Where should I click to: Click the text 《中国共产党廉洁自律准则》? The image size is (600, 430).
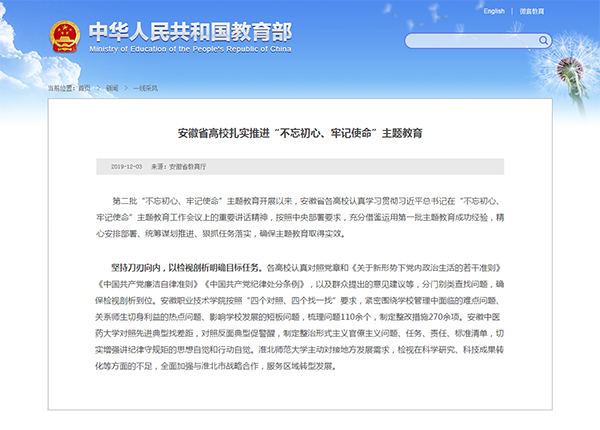[x=148, y=284]
